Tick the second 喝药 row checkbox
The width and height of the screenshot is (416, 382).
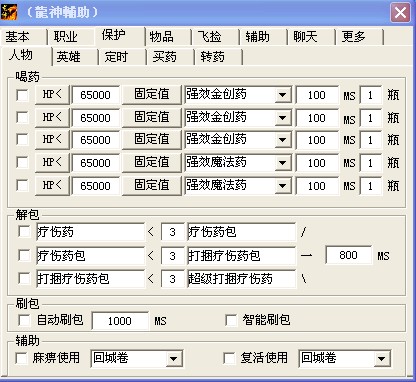[x=23, y=117]
